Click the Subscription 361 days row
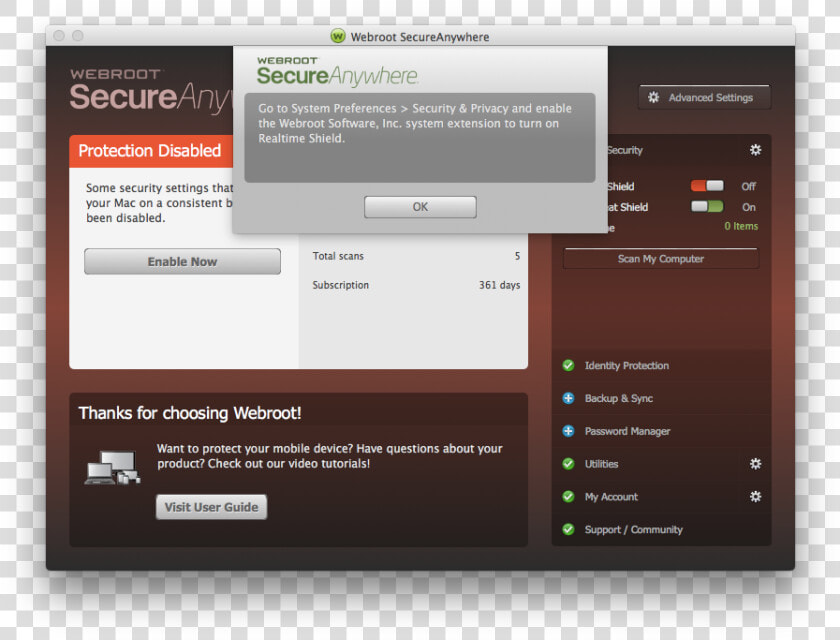Viewport: 840px width, 640px height. [416, 285]
